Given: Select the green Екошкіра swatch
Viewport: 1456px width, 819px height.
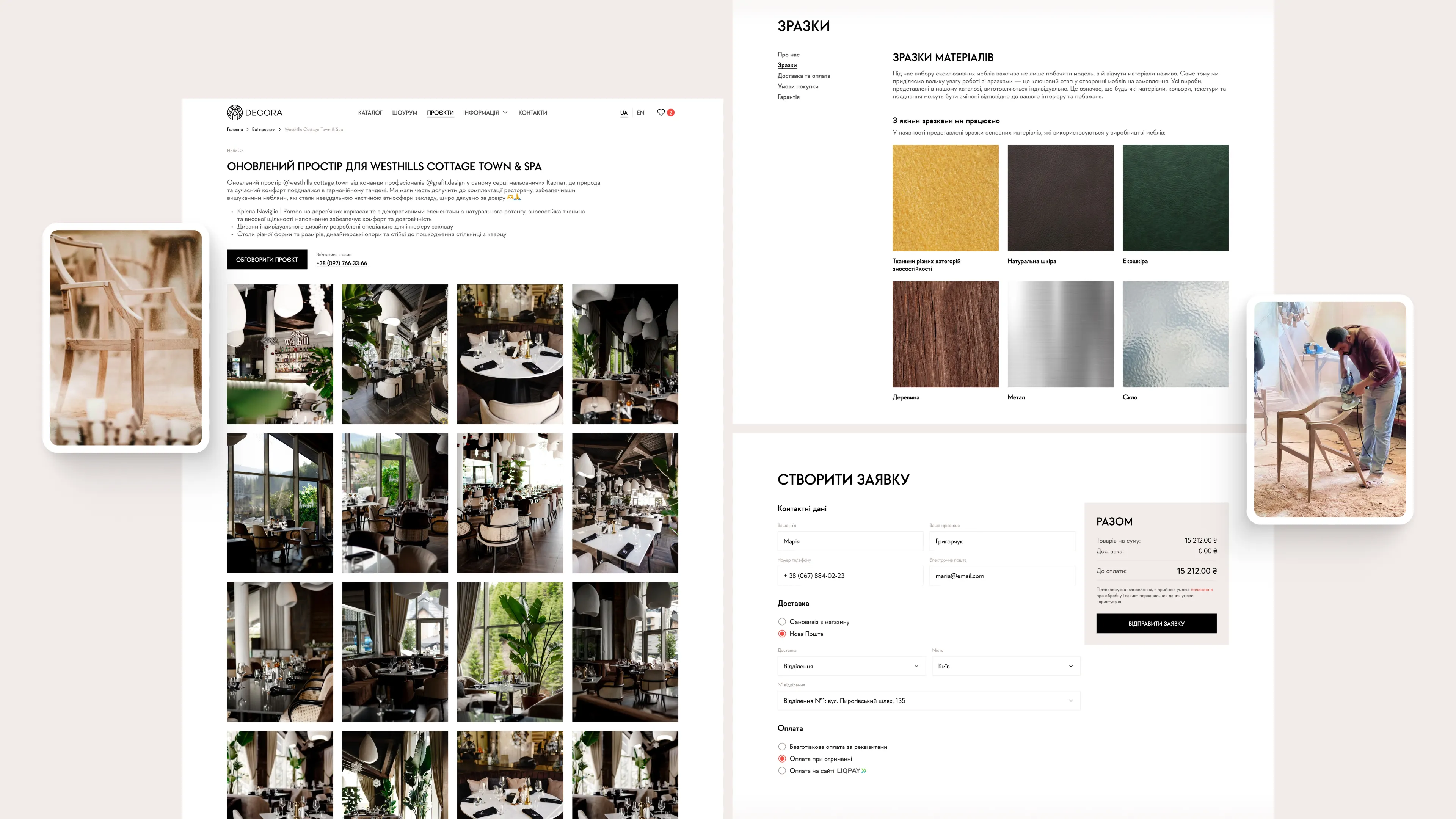Looking at the screenshot, I should (1175, 198).
